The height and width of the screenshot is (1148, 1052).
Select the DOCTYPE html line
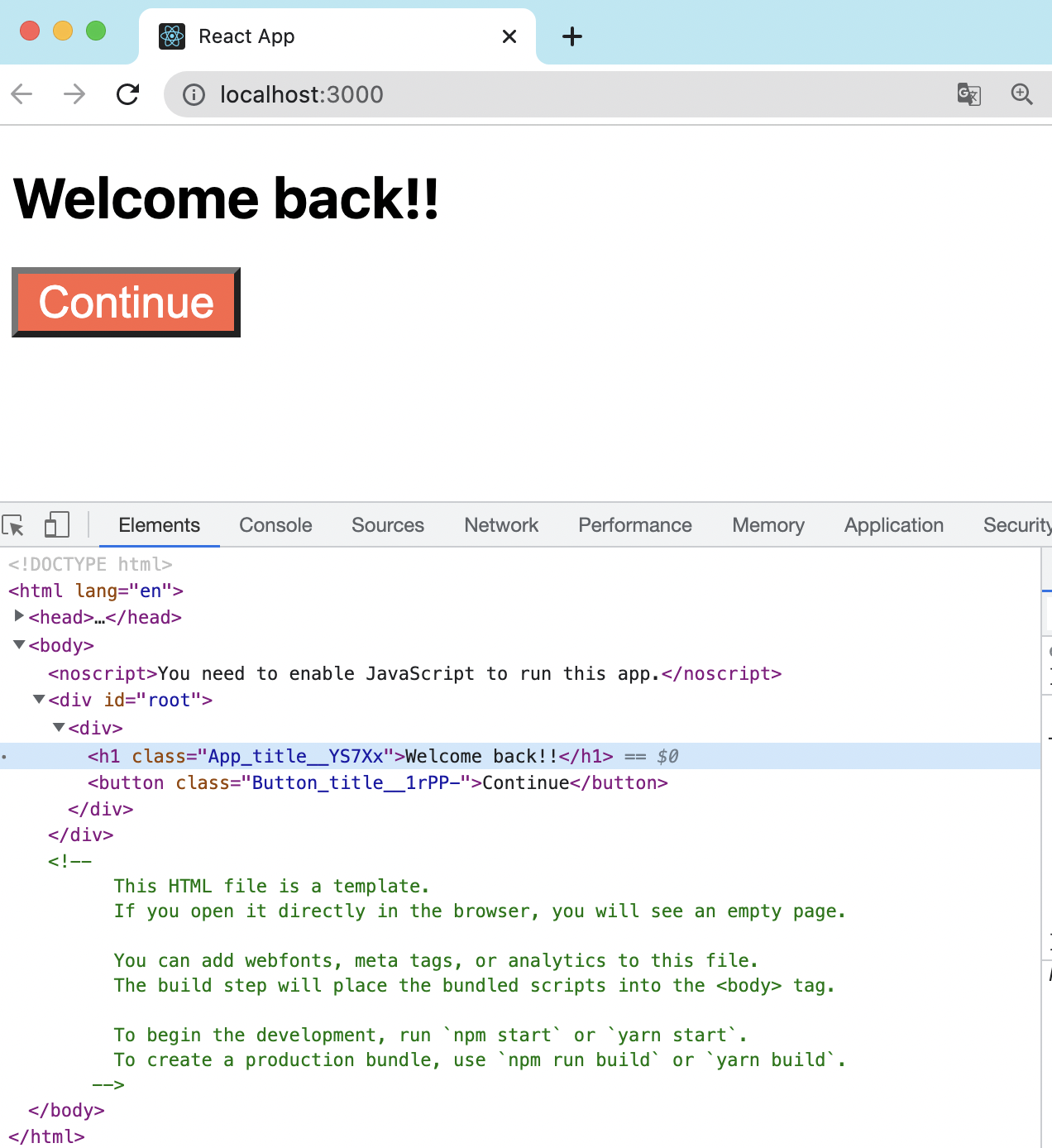[x=90, y=564]
